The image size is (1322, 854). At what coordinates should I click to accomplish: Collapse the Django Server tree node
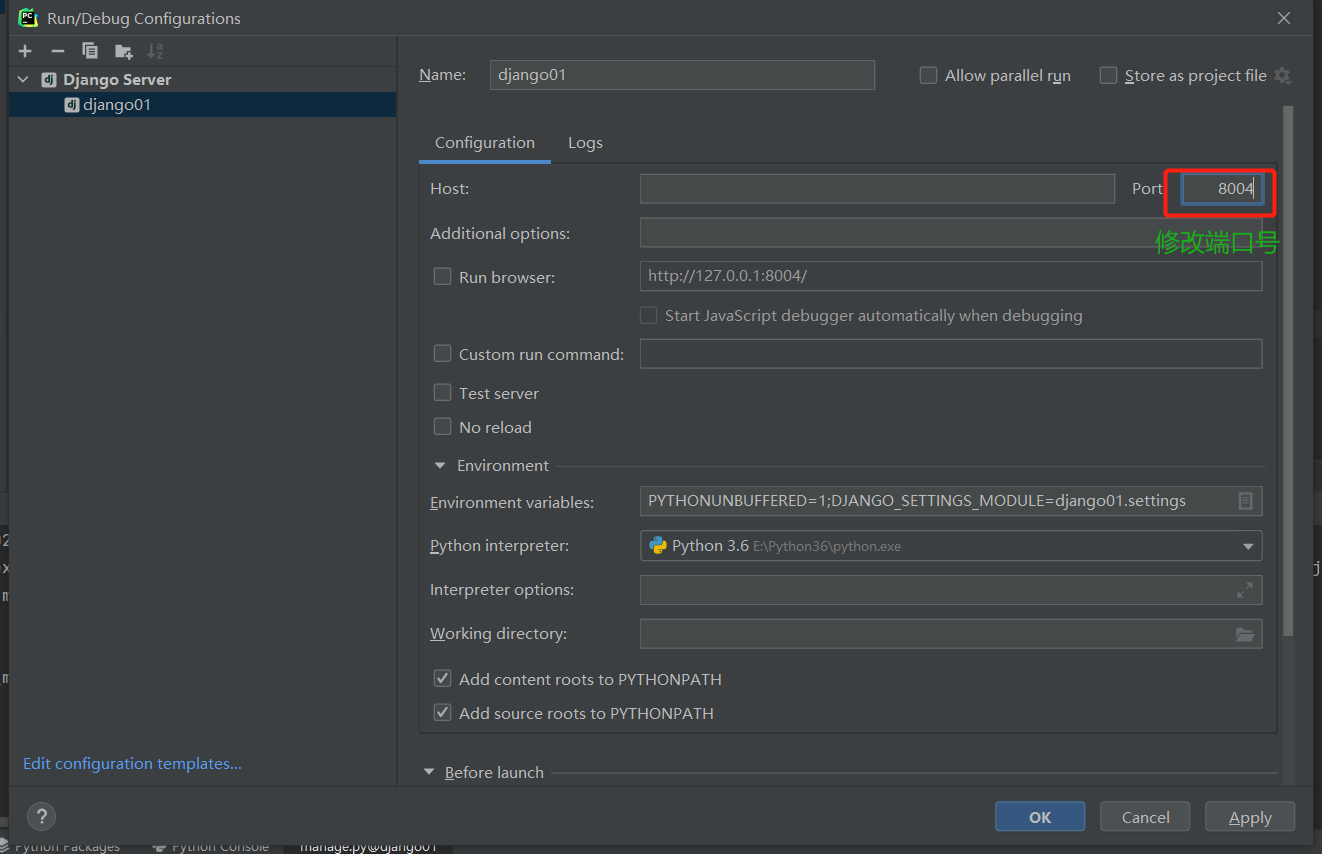coord(24,80)
